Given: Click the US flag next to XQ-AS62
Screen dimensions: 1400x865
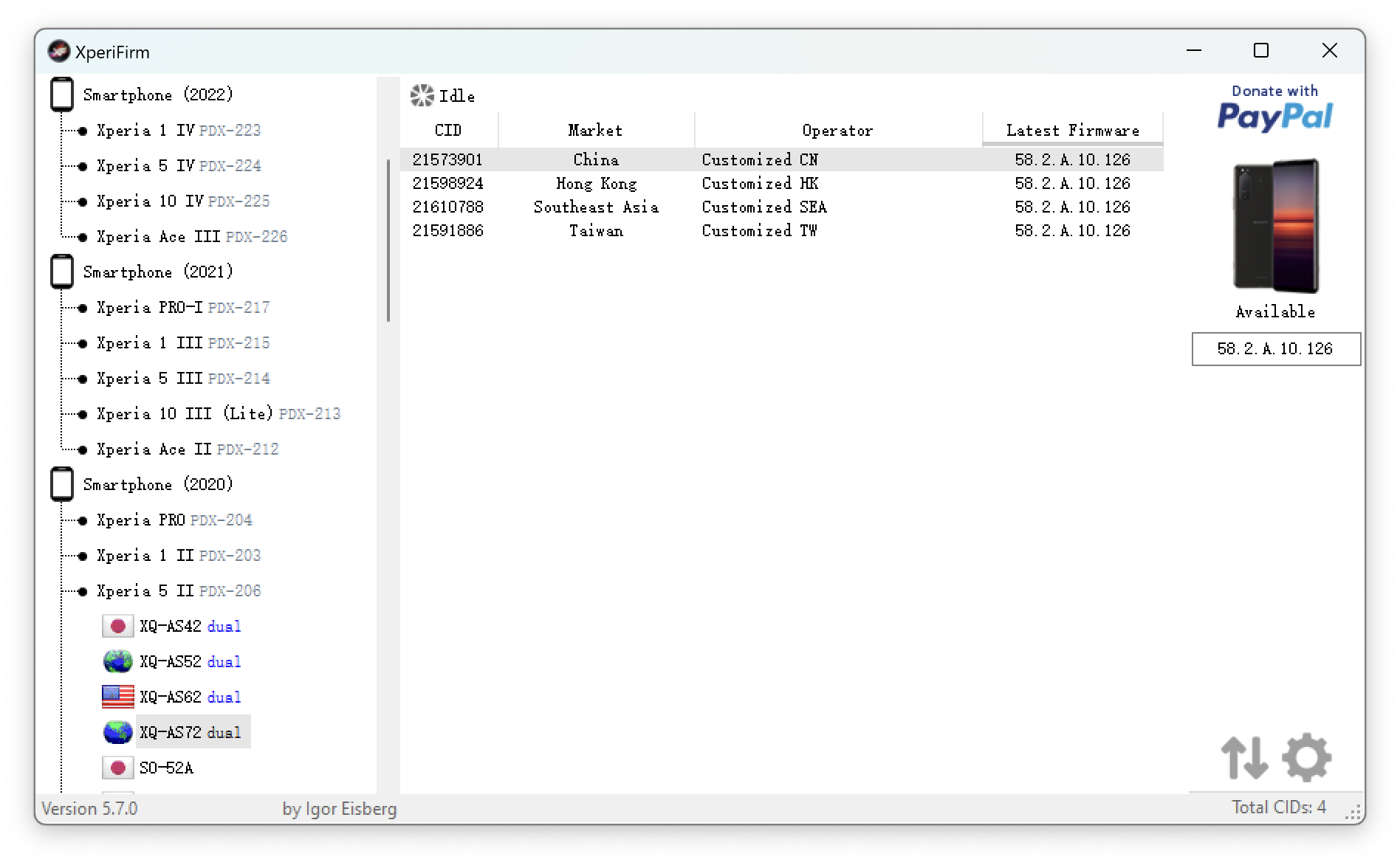Looking at the screenshot, I should [117, 697].
